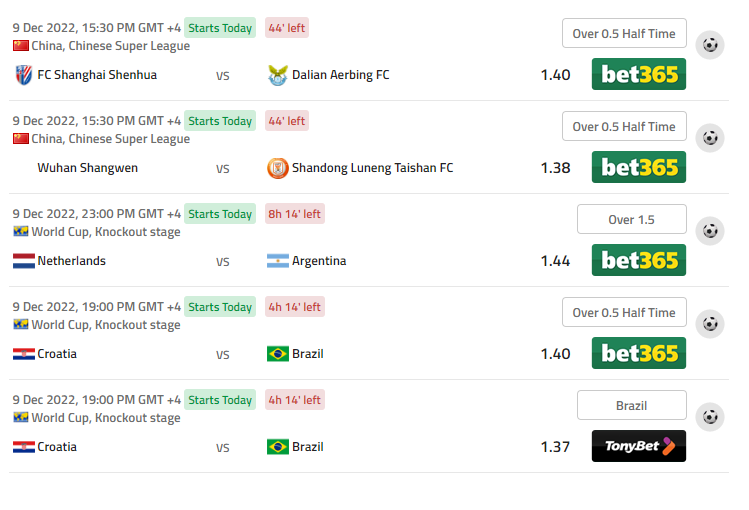Click the FC Shanghai Shenhua team crest
This screenshot has width=749, height=510.
point(23,75)
